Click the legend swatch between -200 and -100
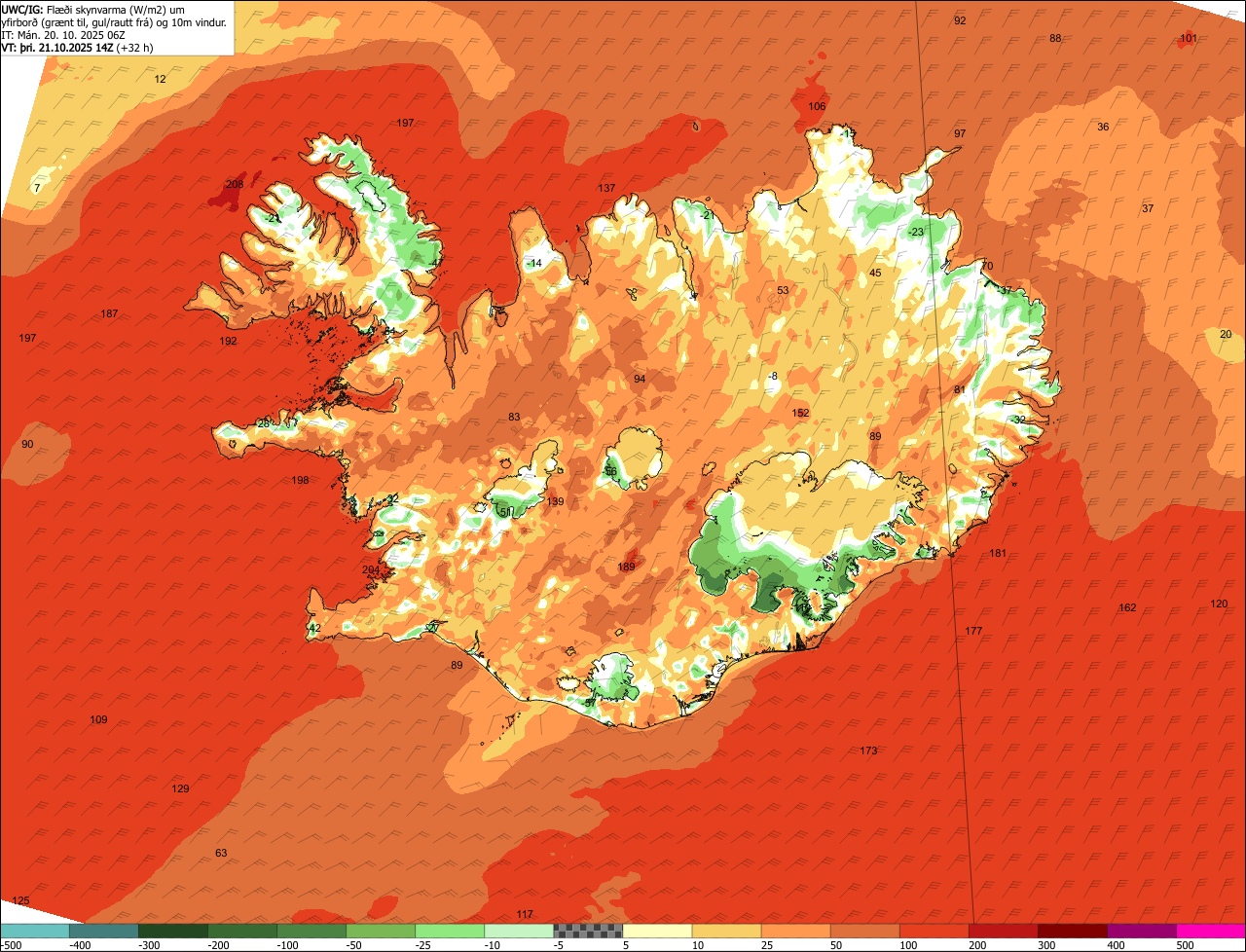The height and width of the screenshot is (952, 1246). [241, 931]
